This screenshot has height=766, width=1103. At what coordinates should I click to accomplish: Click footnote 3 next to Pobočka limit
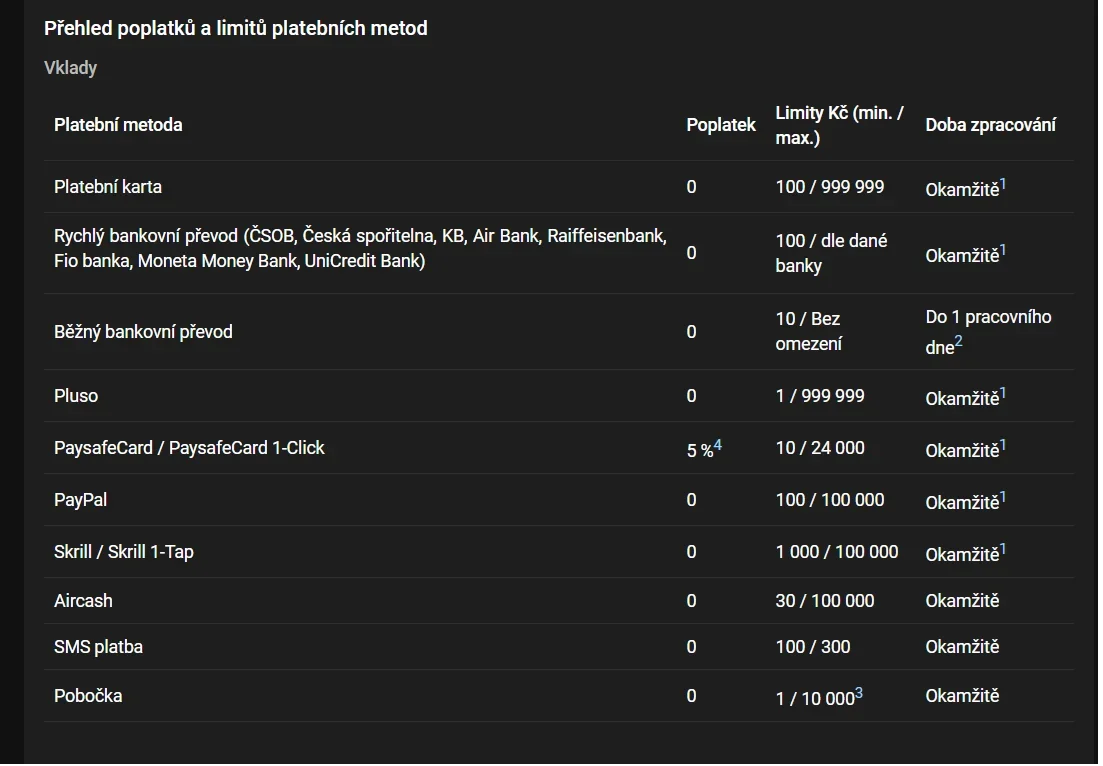coord(859,693)
